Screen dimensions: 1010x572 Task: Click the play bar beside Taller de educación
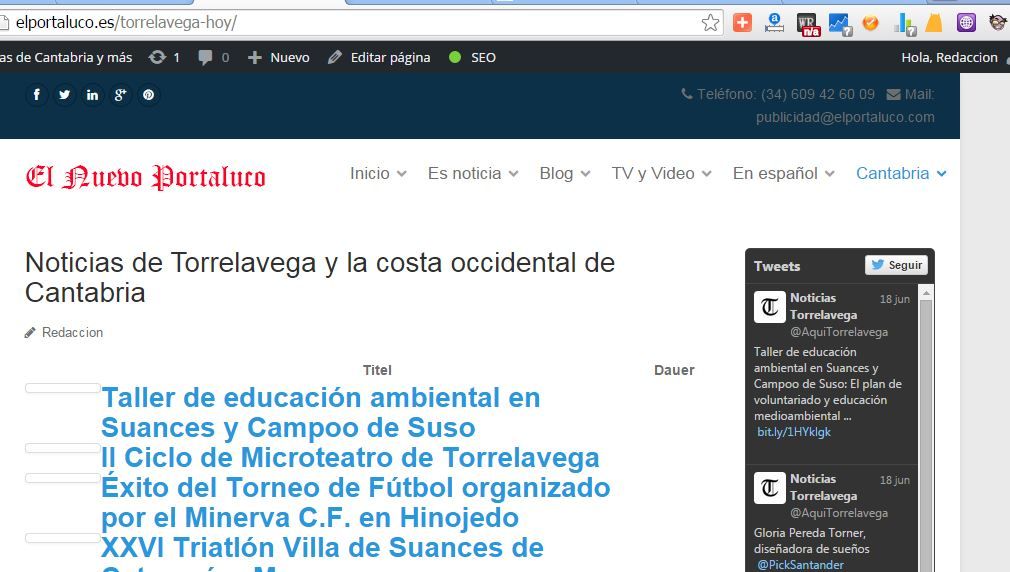(x=62, y=388)
